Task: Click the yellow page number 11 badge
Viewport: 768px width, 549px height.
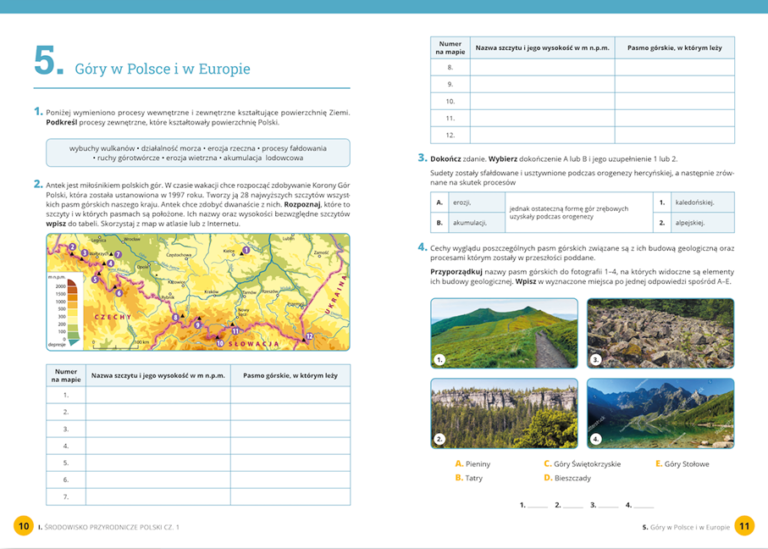Action: point(744,526)
